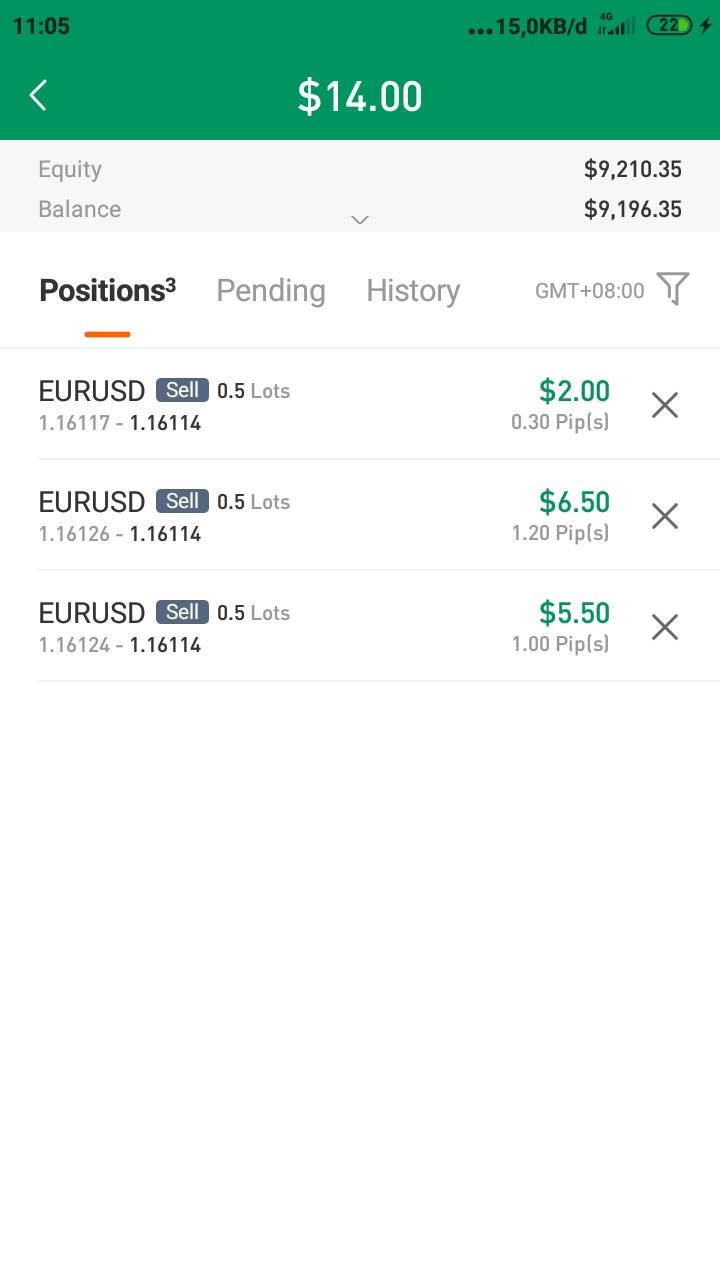Switch to the Pending tab
The height and width of the screenshot is (1280, 720).
(x=271, y=291)
